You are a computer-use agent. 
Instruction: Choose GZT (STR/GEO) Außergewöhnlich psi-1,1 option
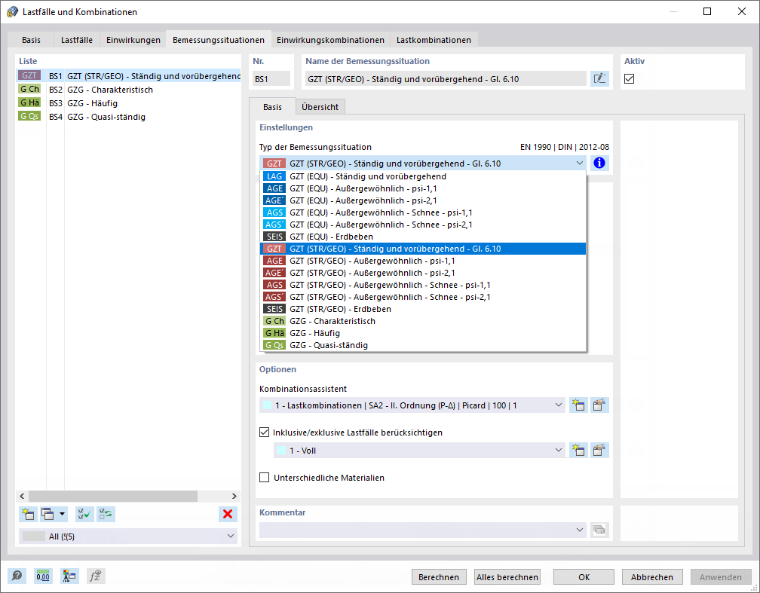423,261
